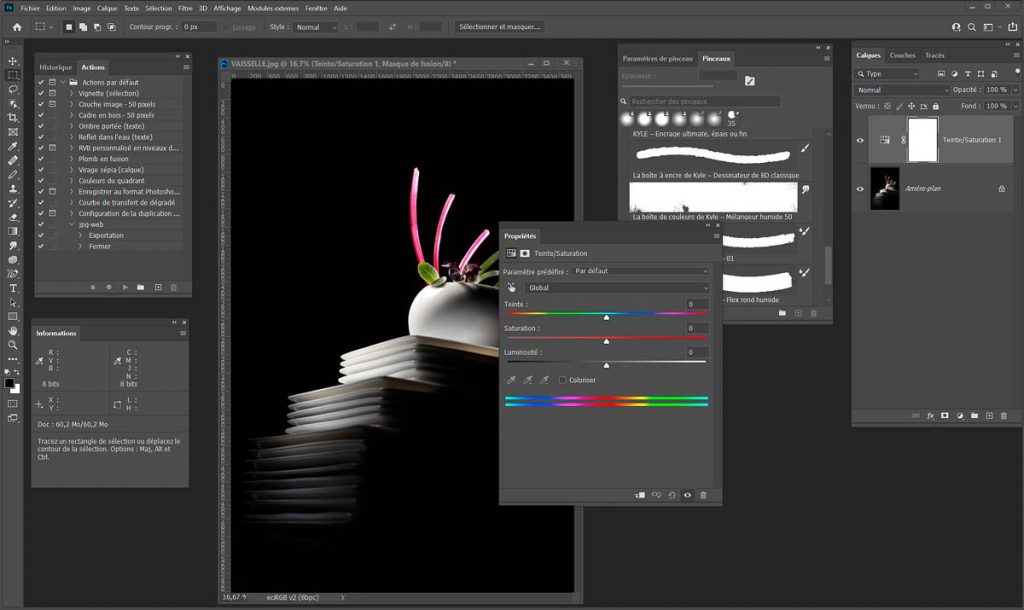This screenshot has width=1024, height=610.
Task: Switch to the Couches tab
Action: pos(903,56)
